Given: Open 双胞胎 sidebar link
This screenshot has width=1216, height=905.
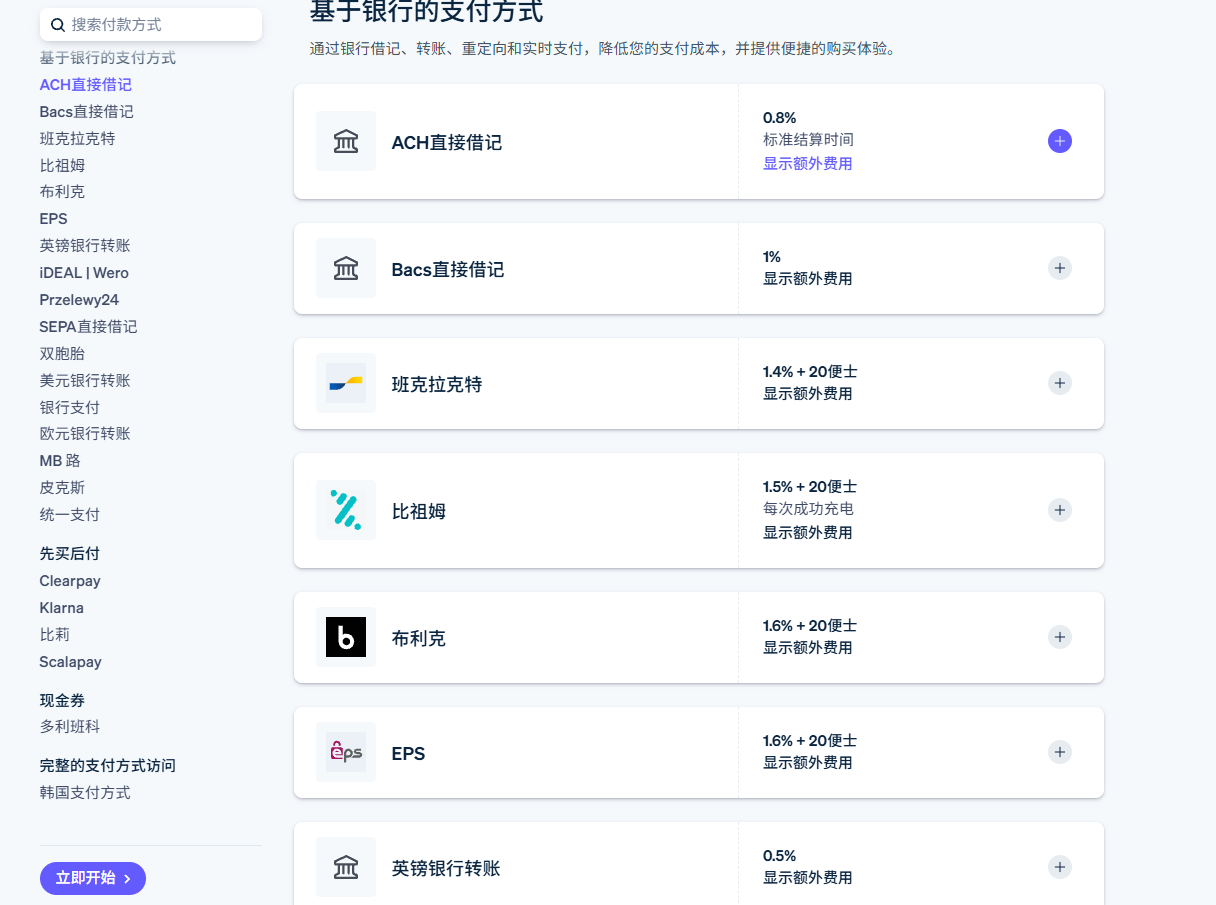Looking at the screenshot, I should pyautogui.click(x=63, y=354).
